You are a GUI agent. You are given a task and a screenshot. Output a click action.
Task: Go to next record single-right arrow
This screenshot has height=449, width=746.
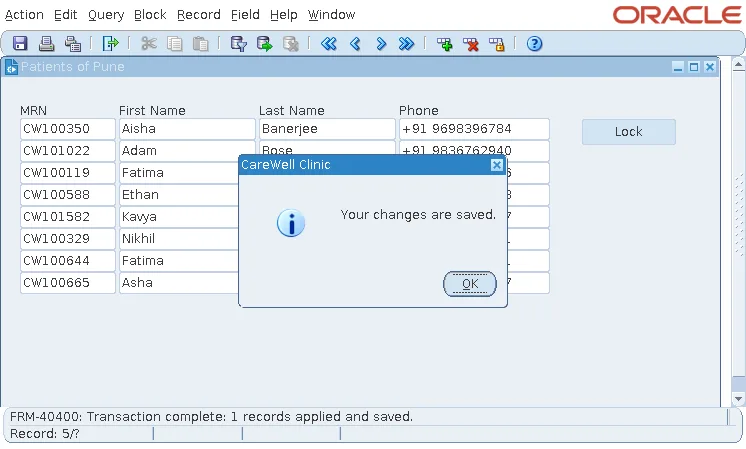(381, 44)
